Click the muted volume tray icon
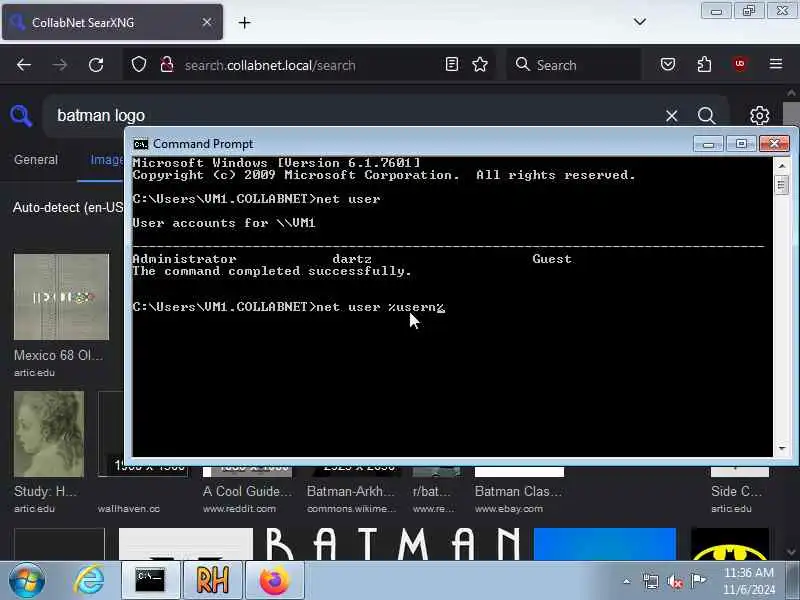This screenshot has width=800, height=600. (674, 581)
